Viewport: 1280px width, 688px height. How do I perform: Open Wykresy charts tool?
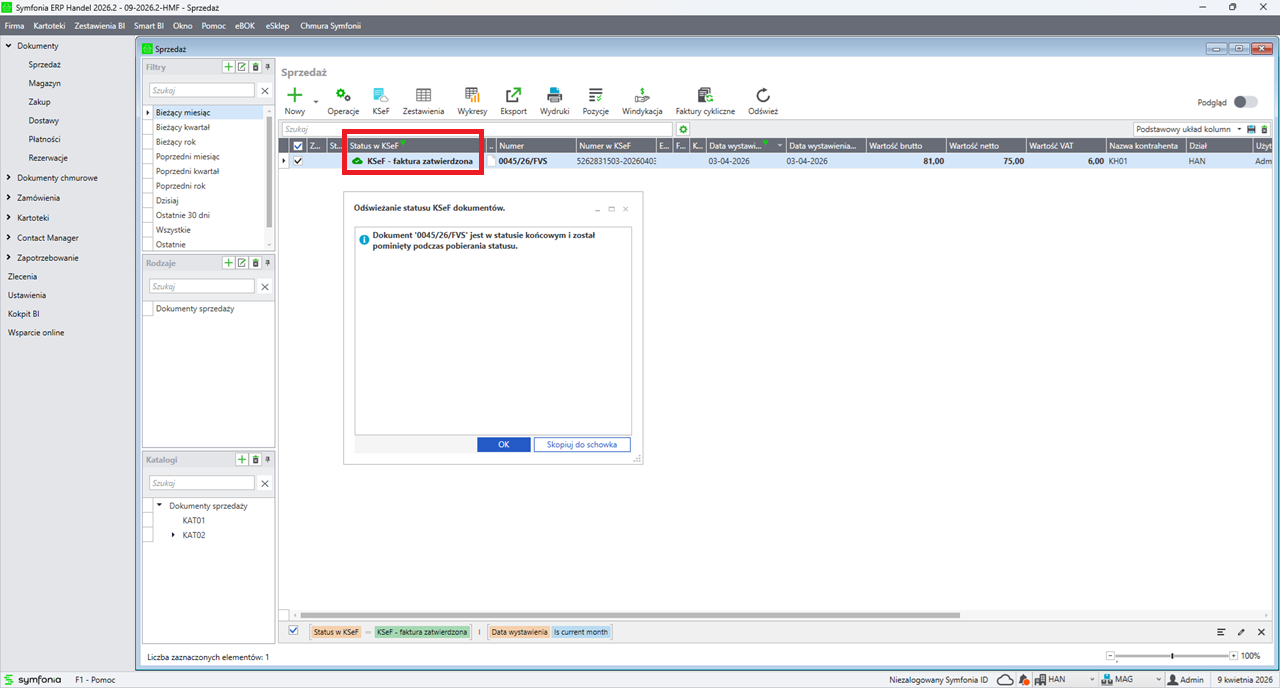(x=472, y=95)
